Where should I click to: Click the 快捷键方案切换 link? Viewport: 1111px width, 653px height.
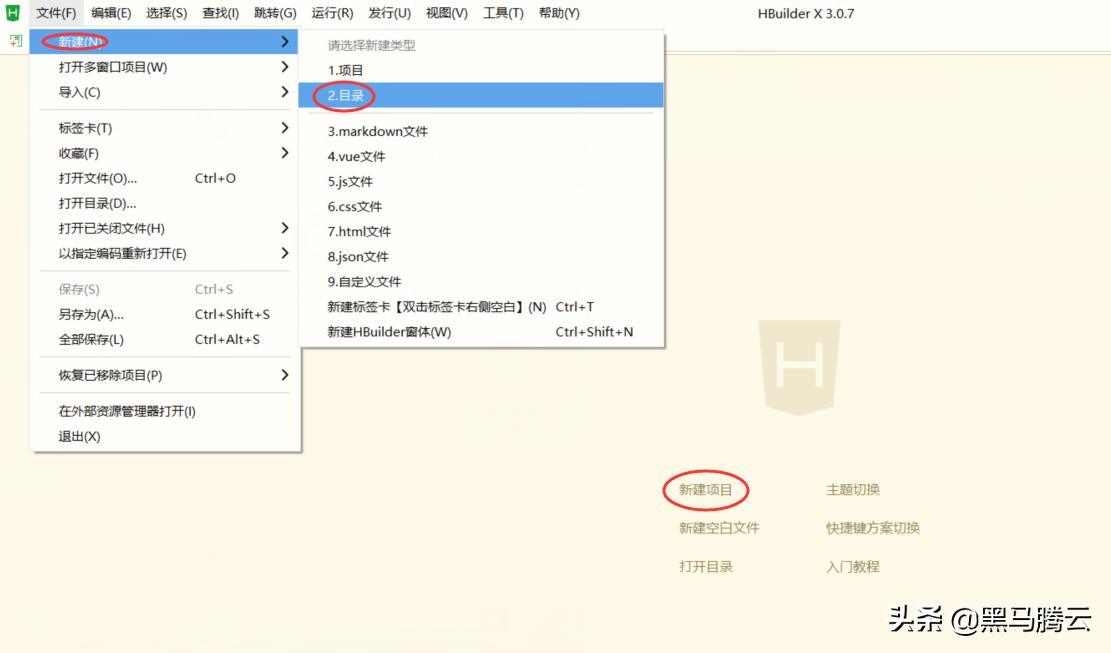[x=873, y=528]
